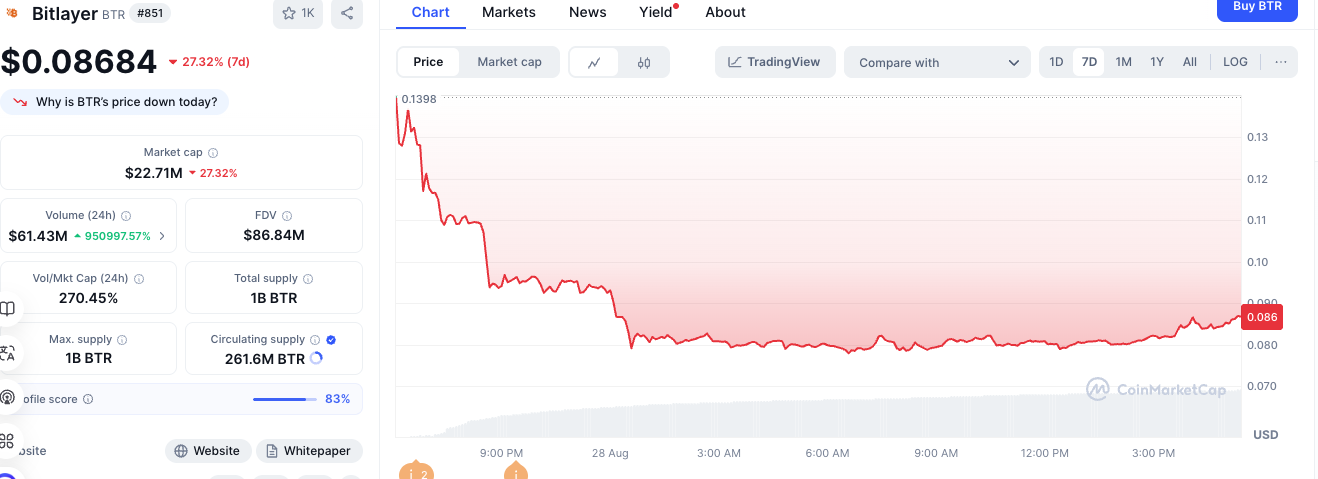Image resolution: width=1318 pixels, height=479 pixels.
Task: Click Why is BTR's price down today
Action: 115,102
